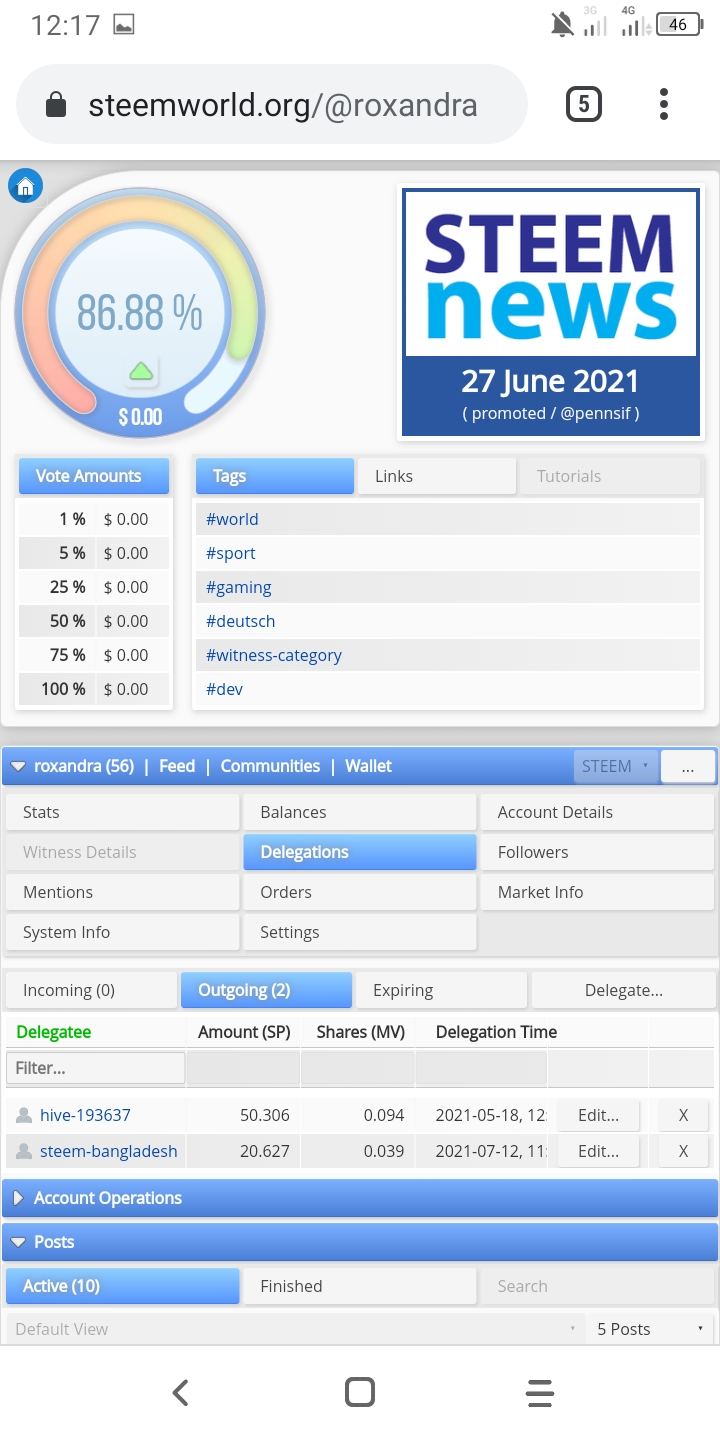The image size is (720, 1440).
Task: Open the #deutsch tag
Action: [240, 621]
